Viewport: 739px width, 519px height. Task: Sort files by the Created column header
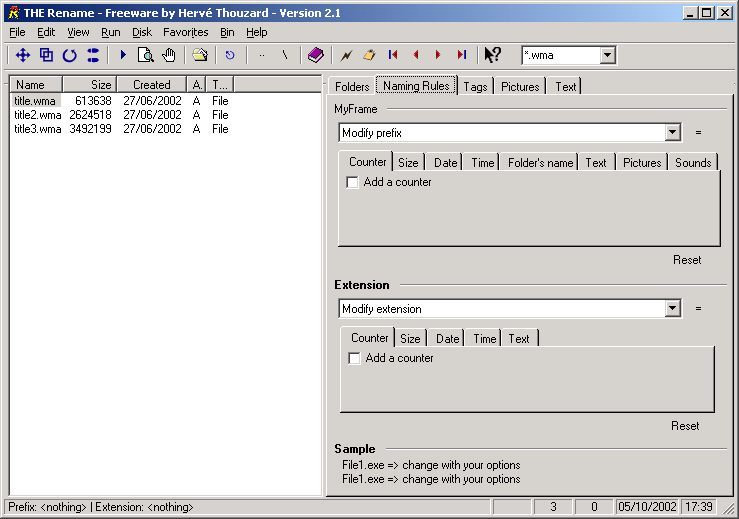[152, 84]
